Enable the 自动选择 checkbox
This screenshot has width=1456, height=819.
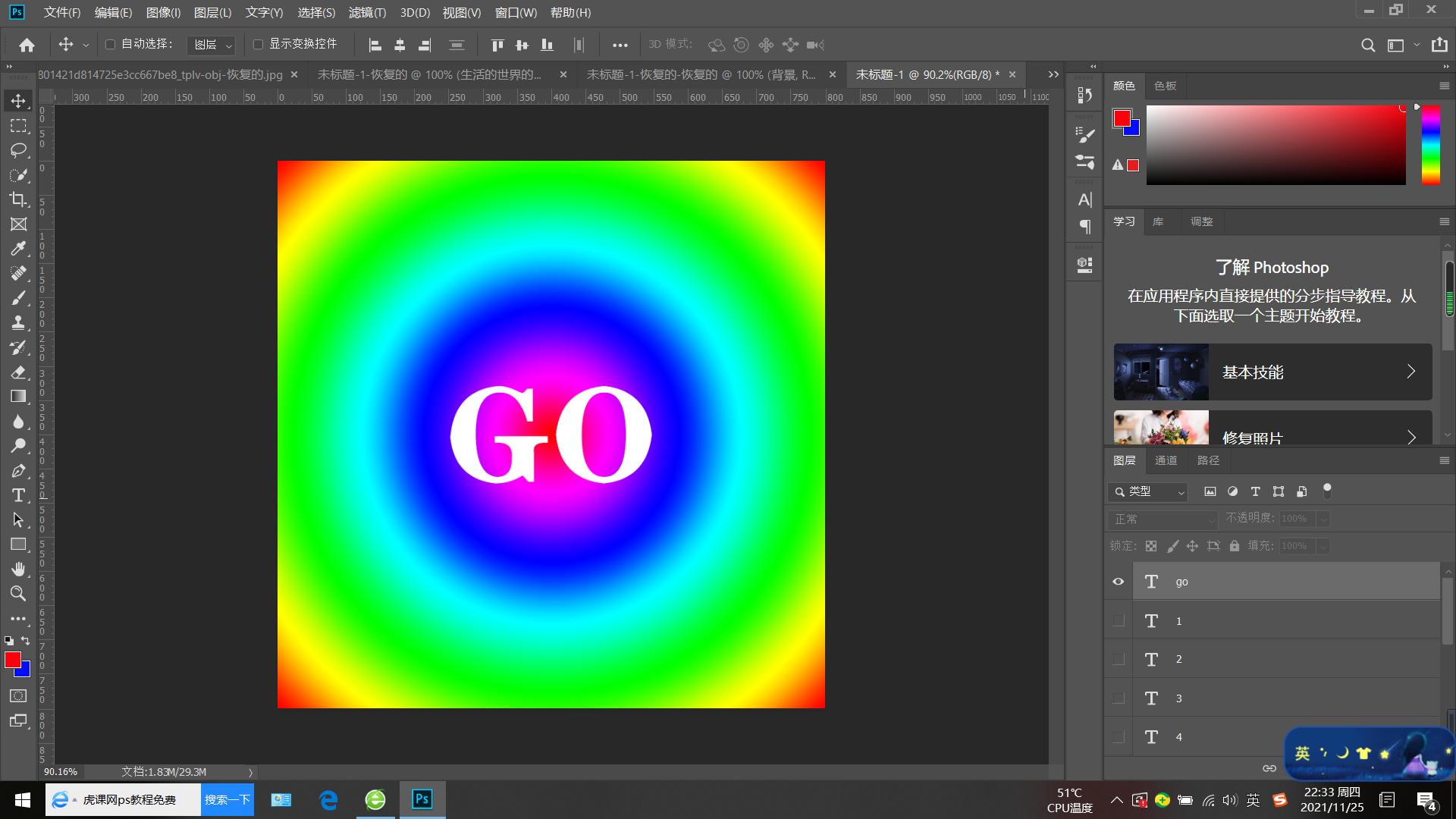coord(111,45)
